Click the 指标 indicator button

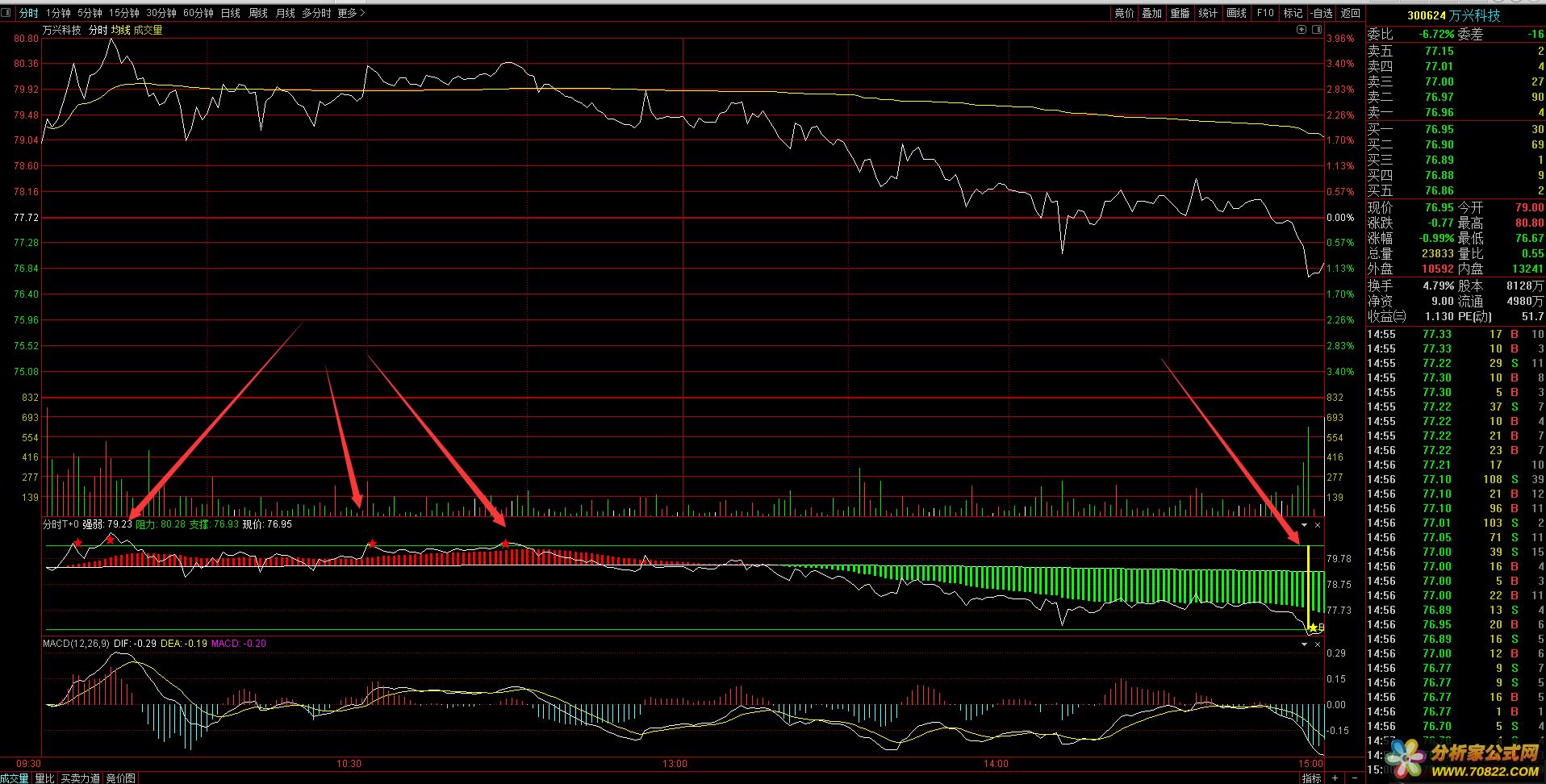[x=1311, y=778]
